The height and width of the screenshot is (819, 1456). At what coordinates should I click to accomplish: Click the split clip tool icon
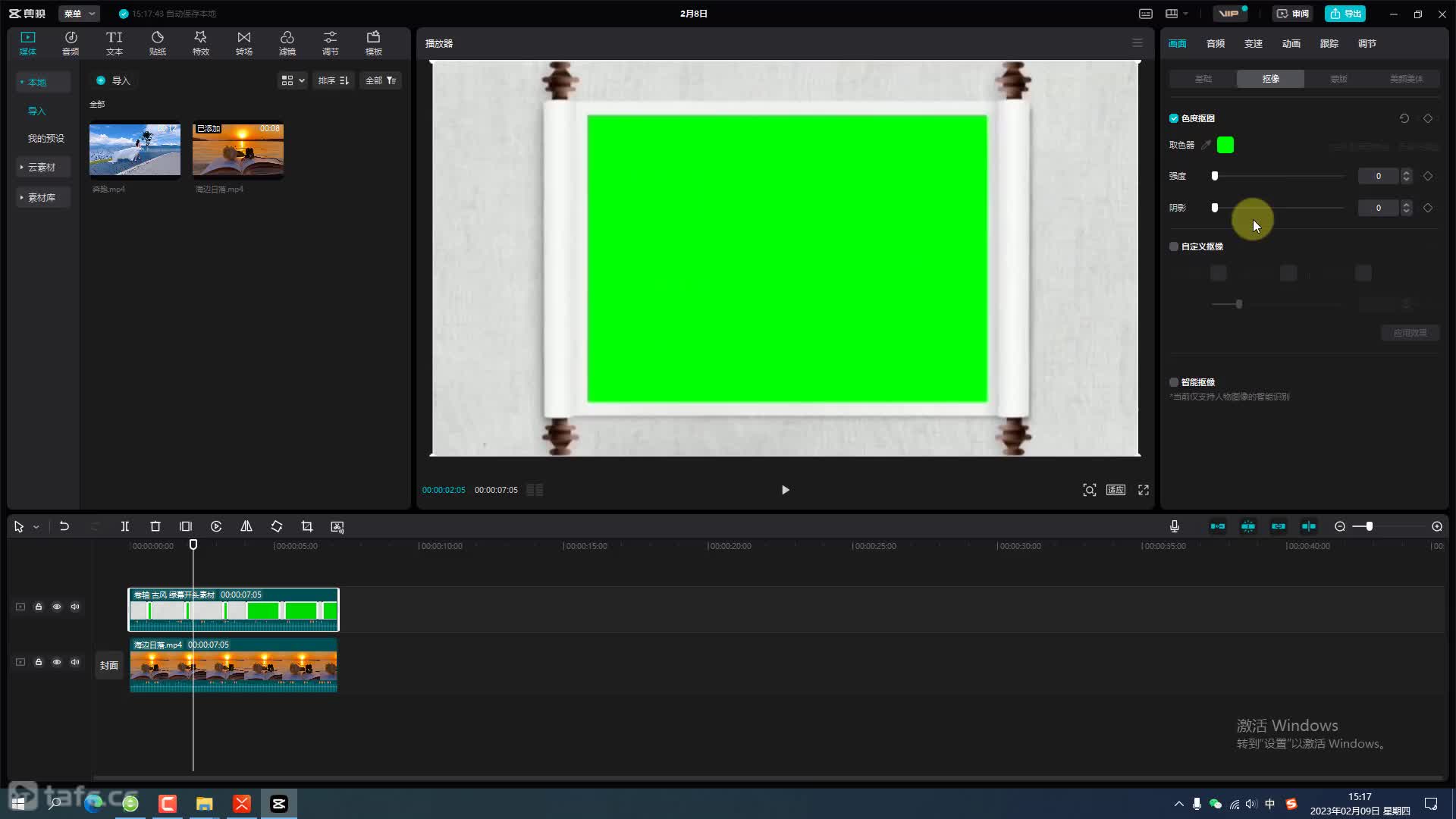125,526
